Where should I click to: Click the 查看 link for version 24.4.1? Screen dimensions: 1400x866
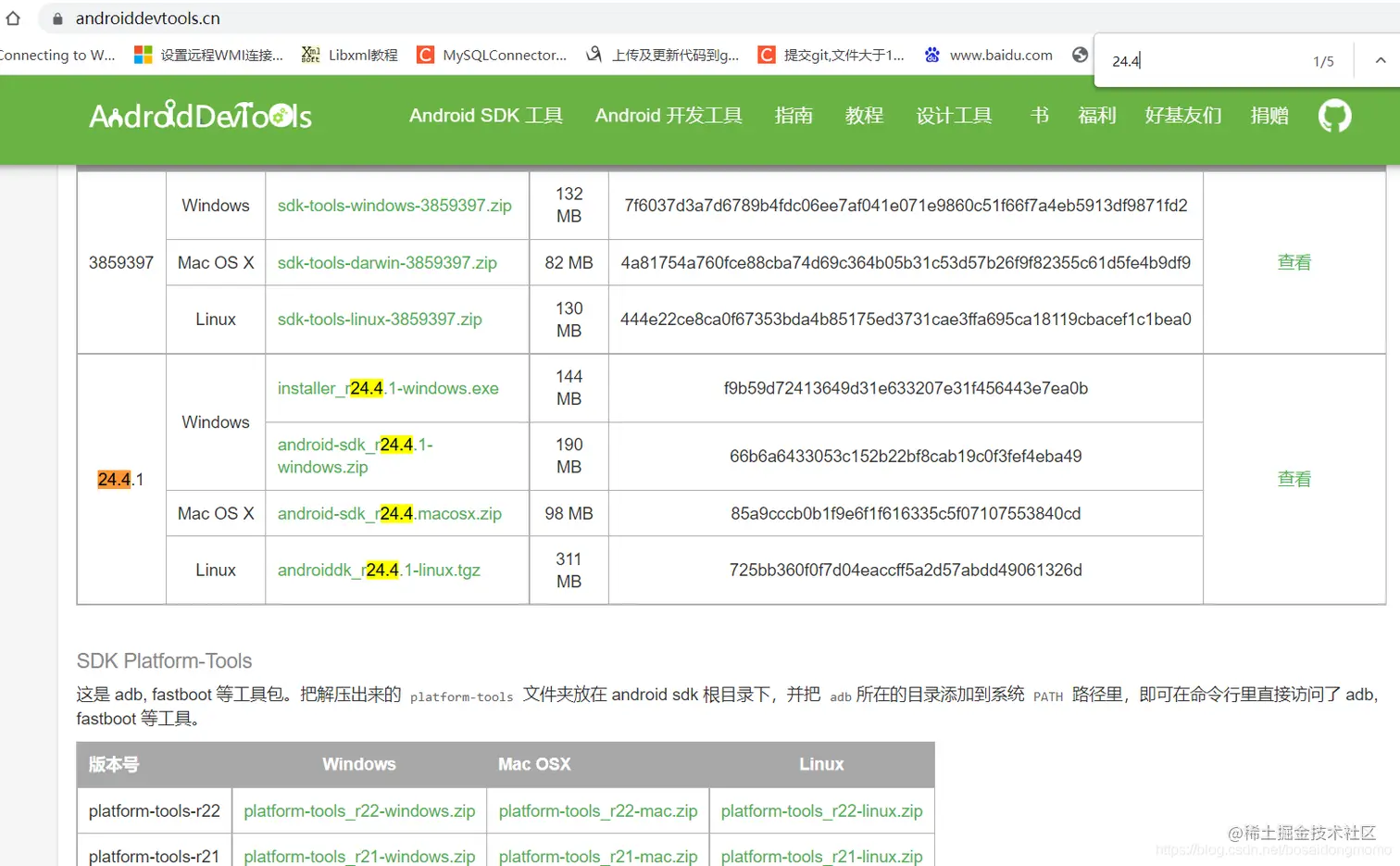coord(1294,478)
